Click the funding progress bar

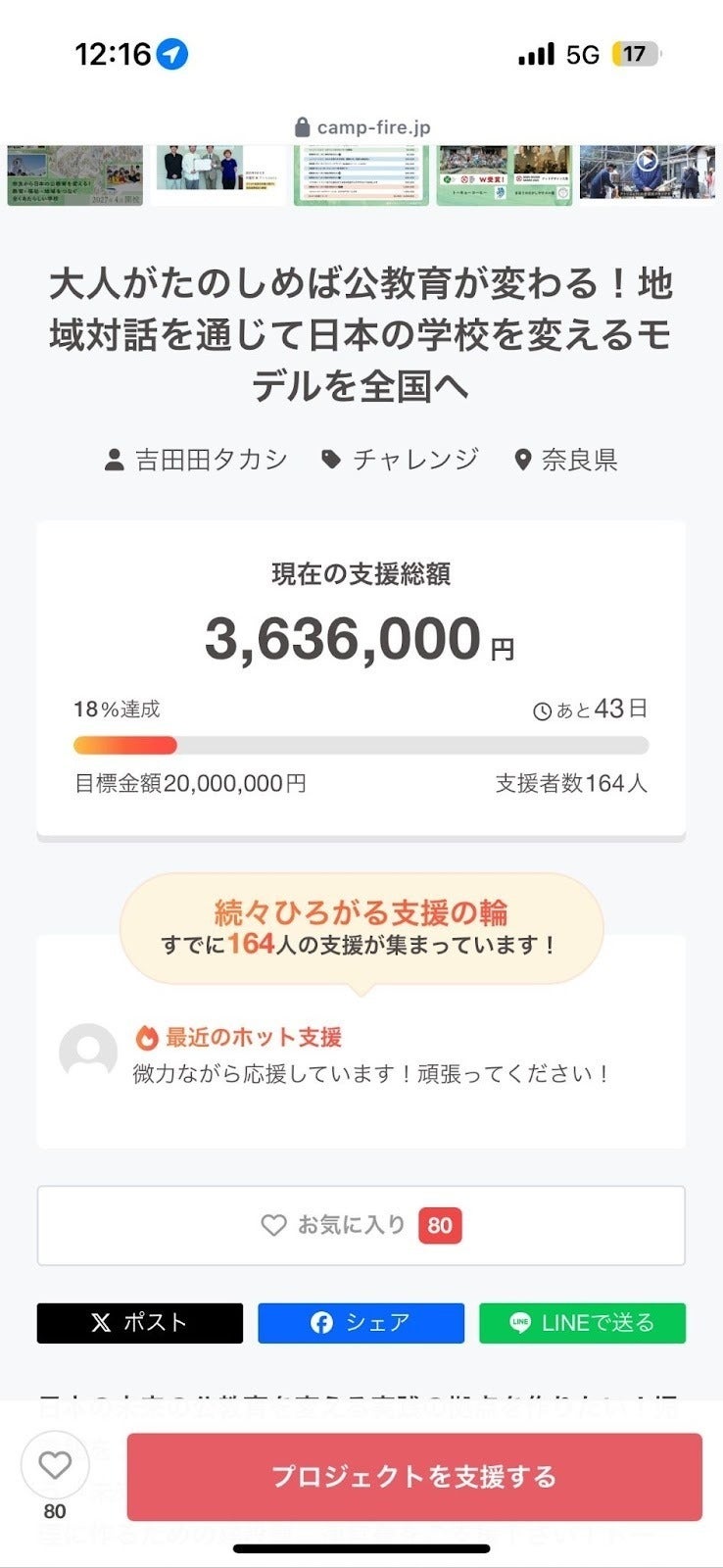point(361,746)
